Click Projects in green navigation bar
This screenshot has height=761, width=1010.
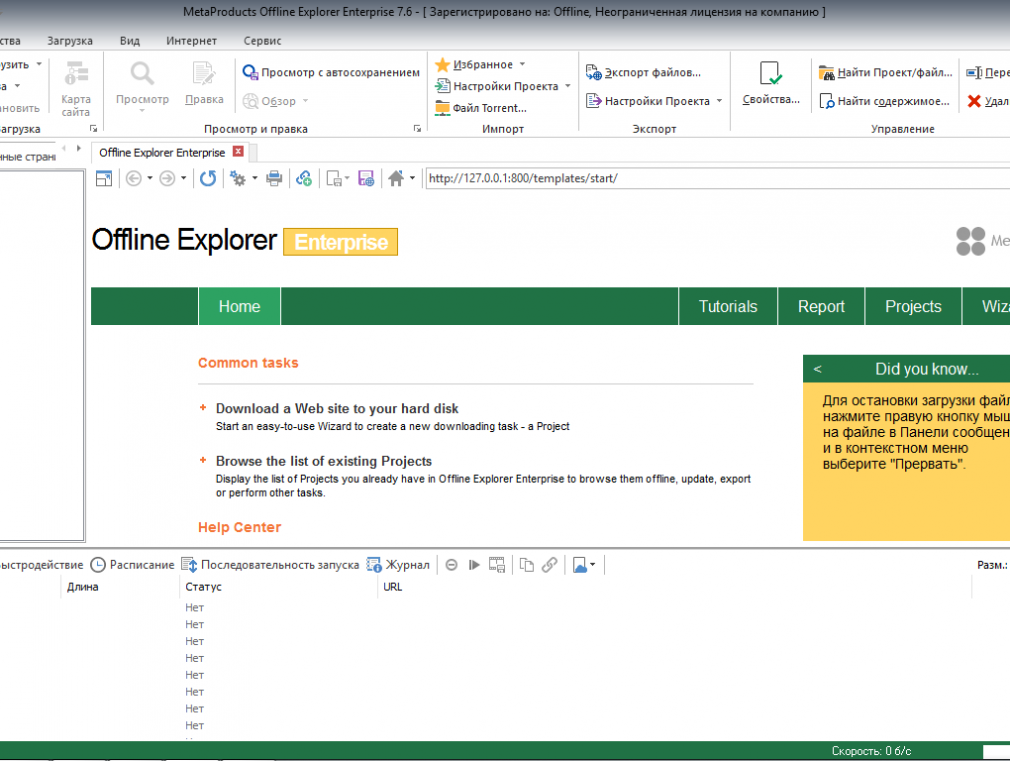pyautogui.click(x=913, y=306)
